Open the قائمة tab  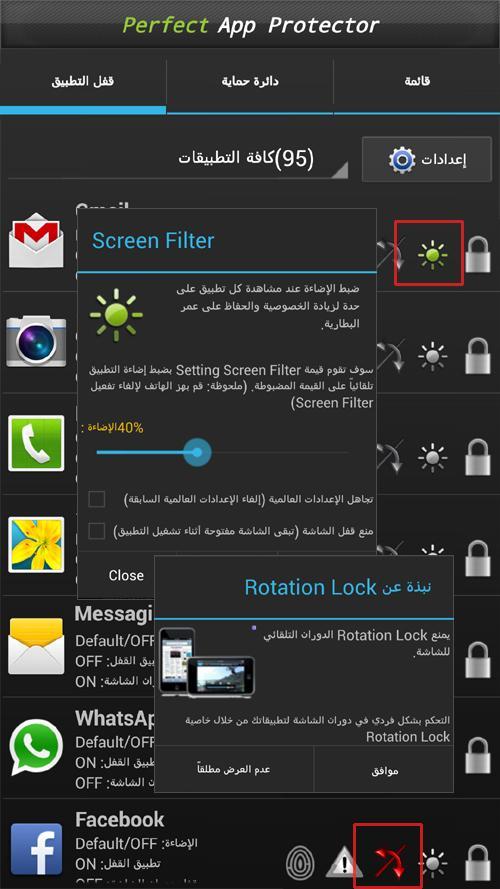click(417, 81)
